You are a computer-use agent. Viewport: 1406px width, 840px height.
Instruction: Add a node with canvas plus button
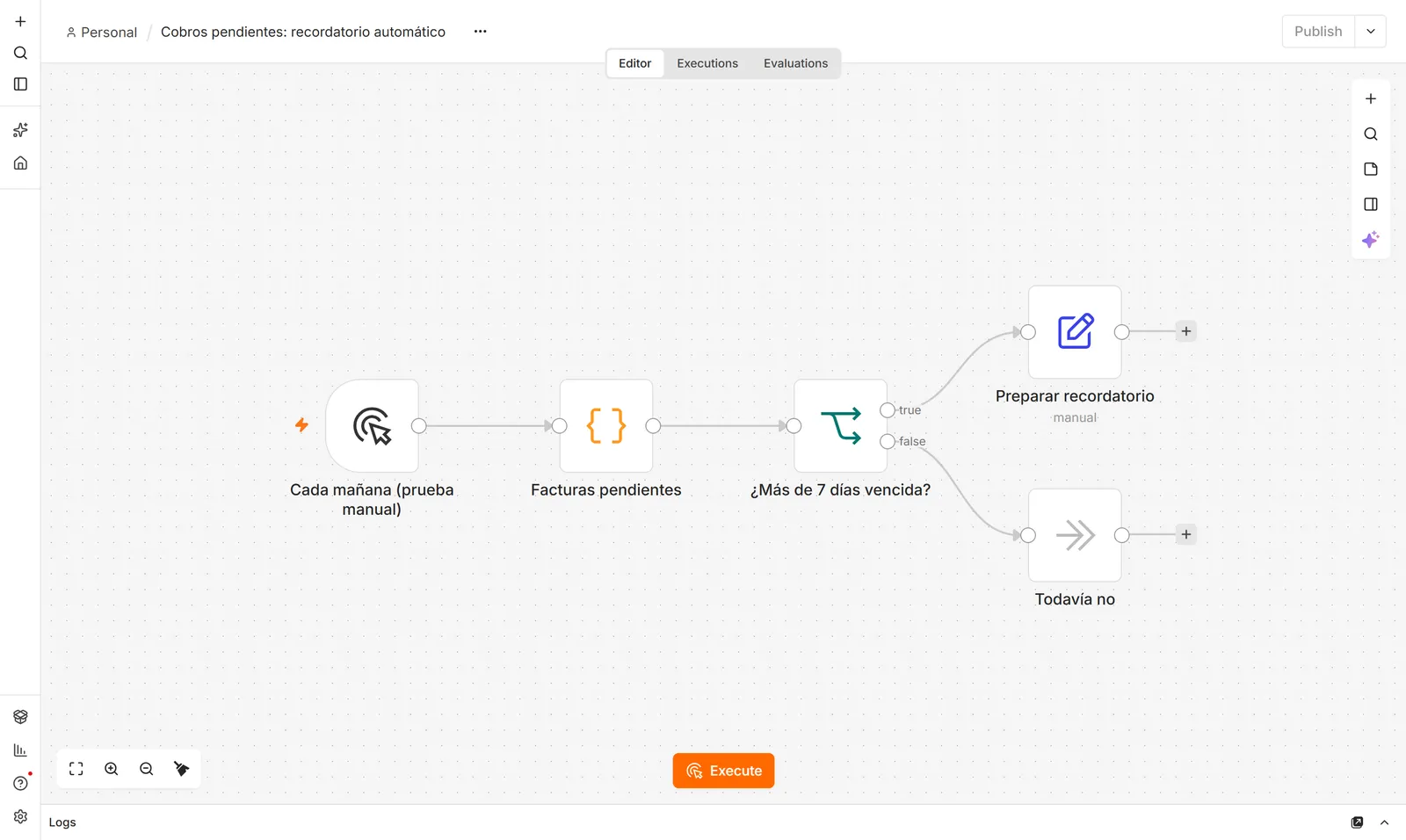[x=1370, y=99]
